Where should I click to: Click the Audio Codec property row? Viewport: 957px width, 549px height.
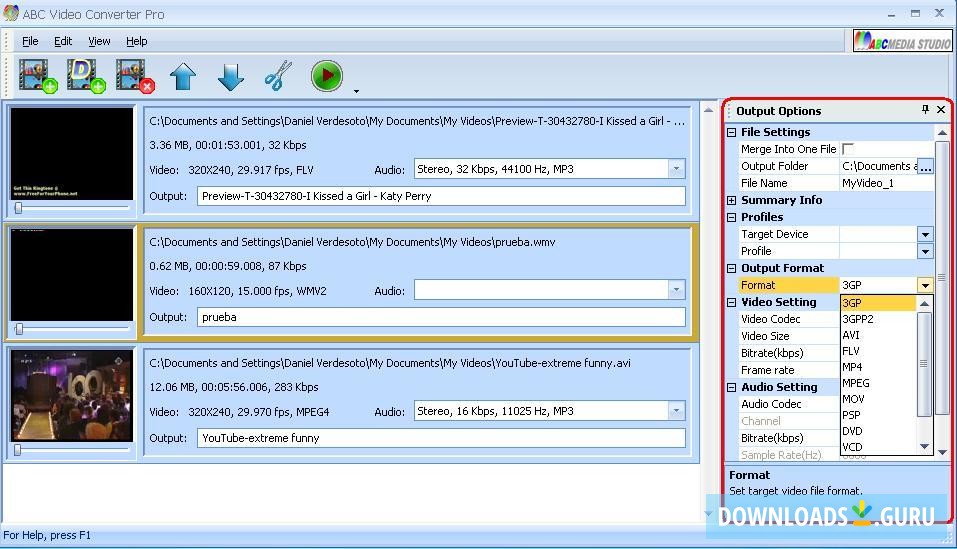tap(789, 404)
